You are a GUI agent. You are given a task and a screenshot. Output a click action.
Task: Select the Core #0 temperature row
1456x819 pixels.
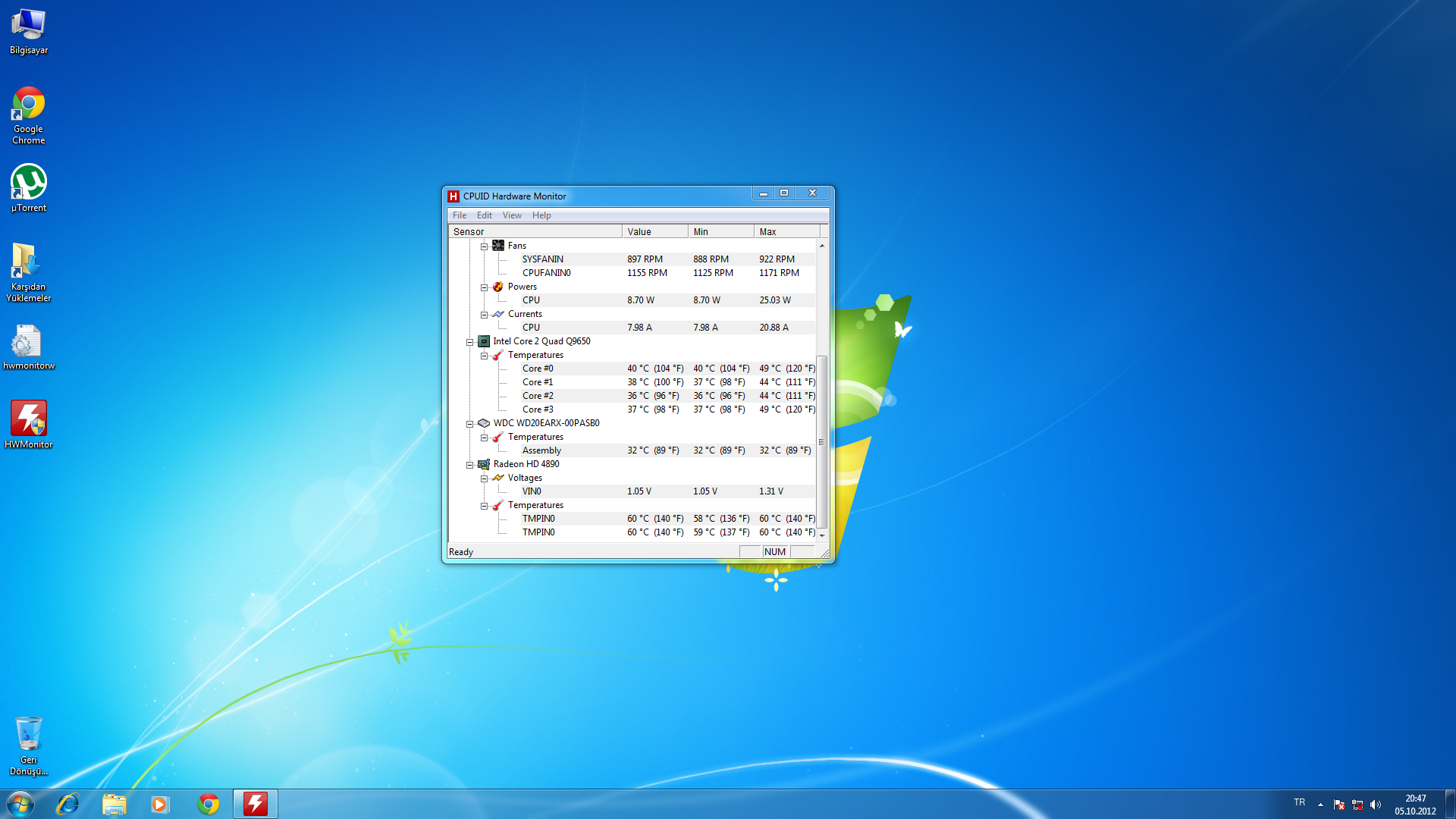point(538,369)
